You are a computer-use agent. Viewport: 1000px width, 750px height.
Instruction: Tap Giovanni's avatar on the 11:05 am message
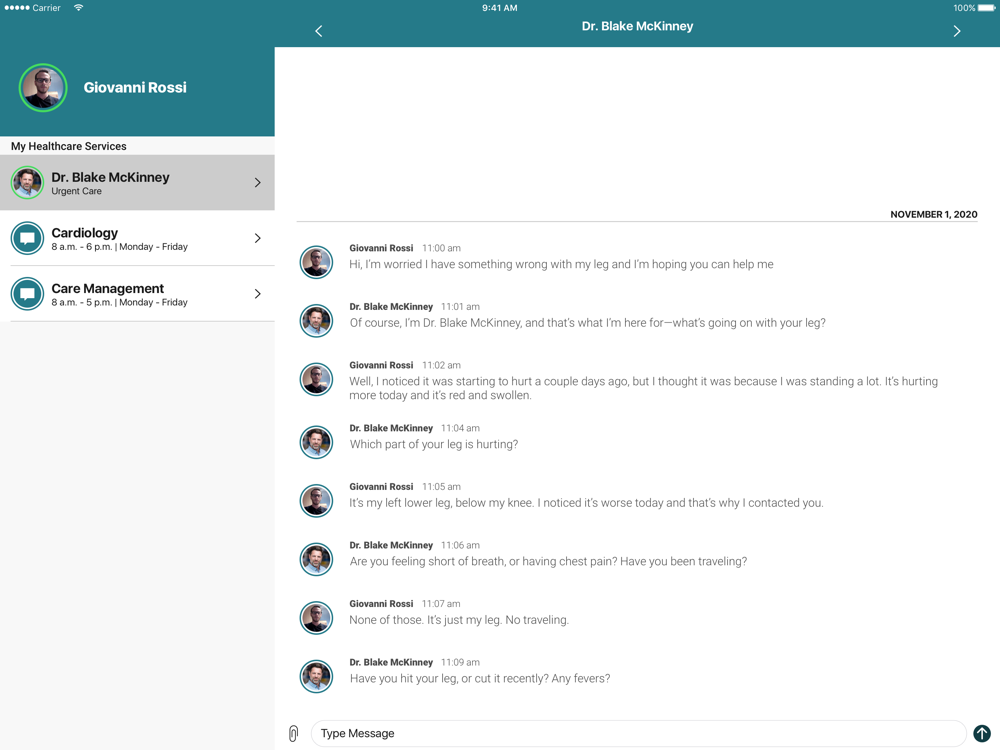(x=316, y=501)
